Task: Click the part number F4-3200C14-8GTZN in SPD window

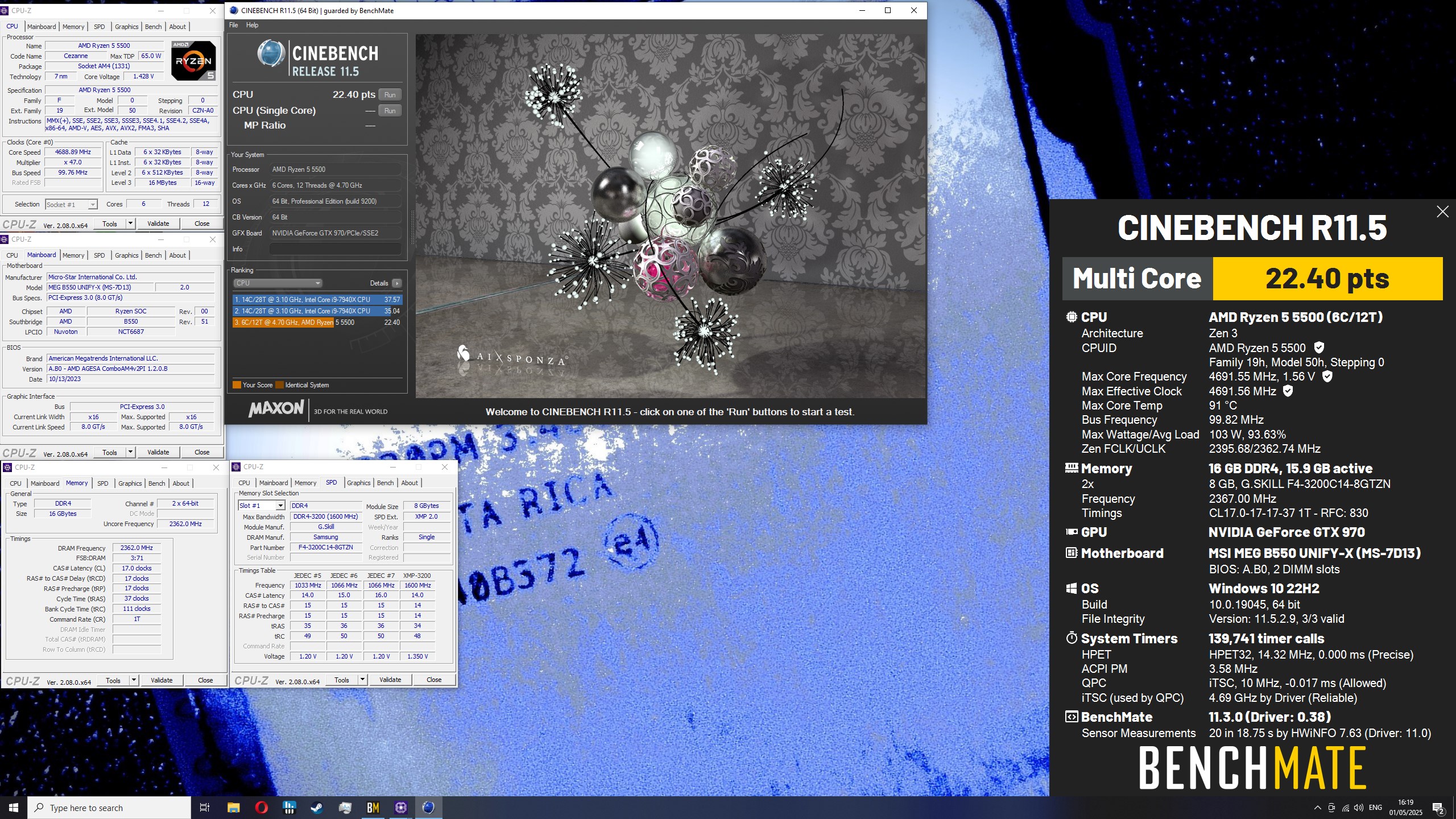Action: point(326,548)
